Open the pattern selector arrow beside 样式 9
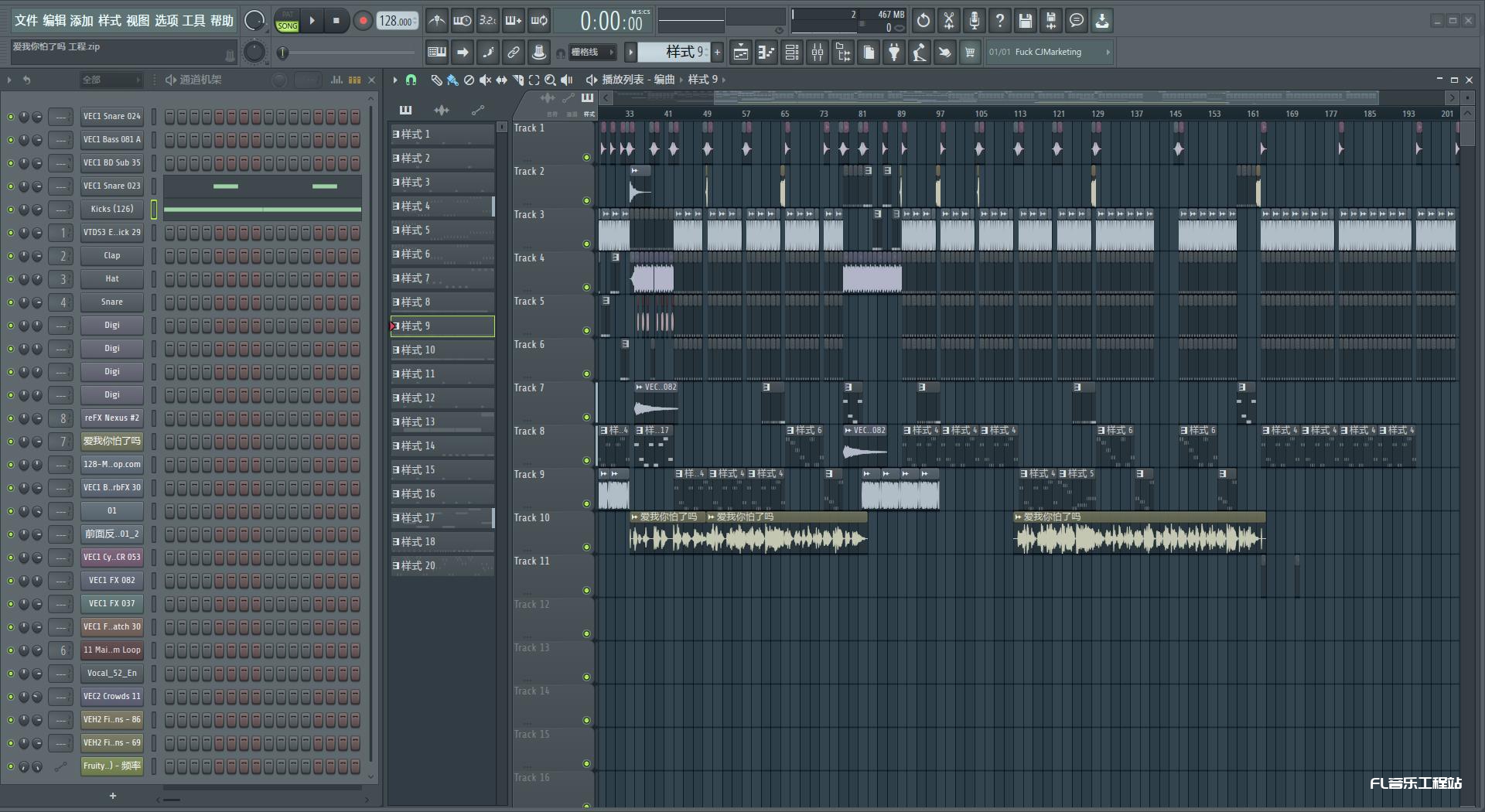 (630, 52)
